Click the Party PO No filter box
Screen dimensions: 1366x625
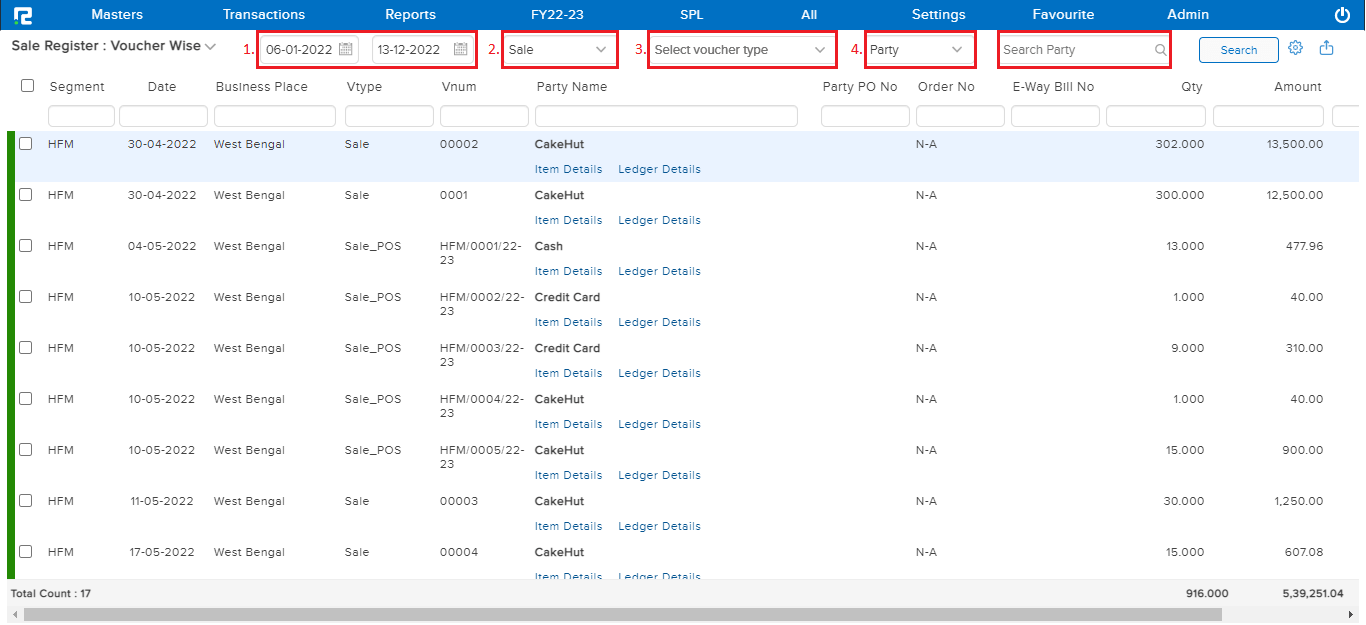[865, 116]
